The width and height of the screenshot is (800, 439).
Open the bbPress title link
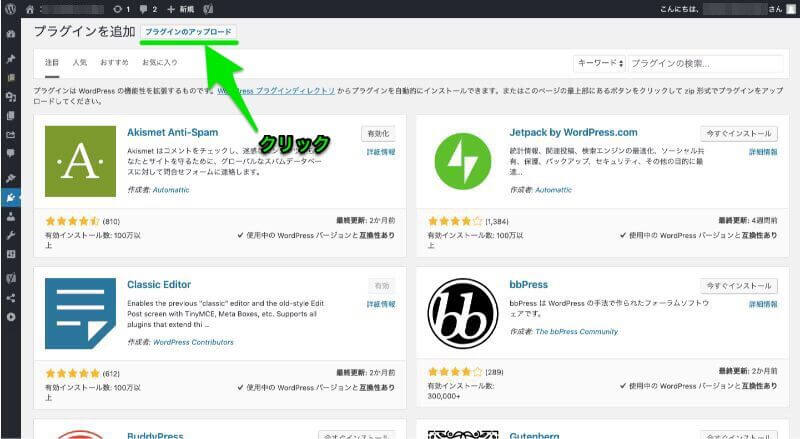tap(529, 284)
